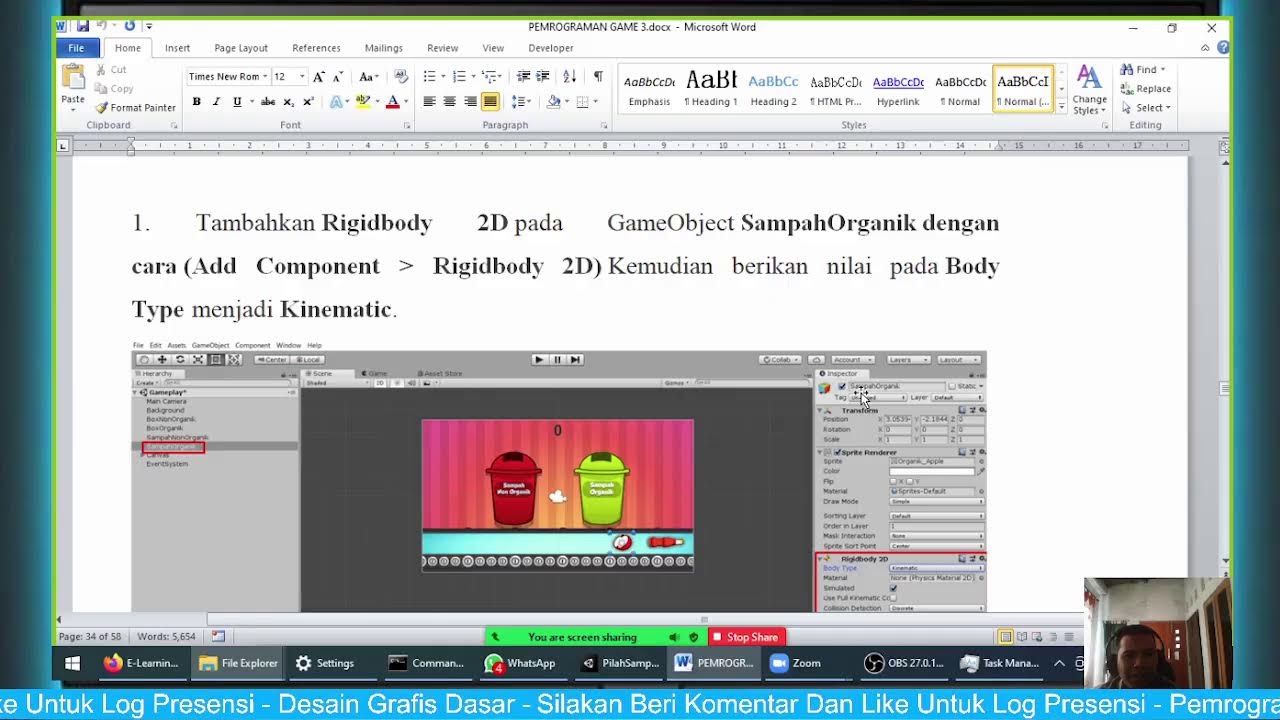This screenshot has height=720, width=1280.
Task: Open File Explorer from the taskbar
Action: click(238, 663)
